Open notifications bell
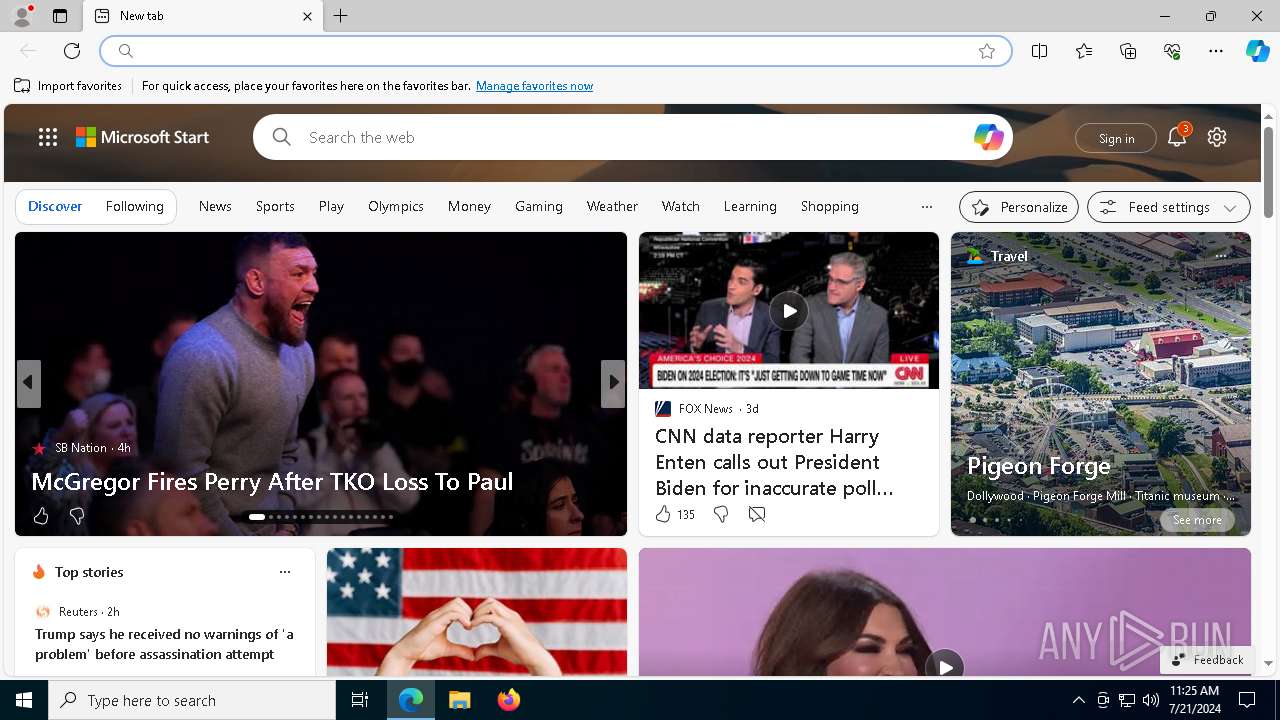 click(x=1177, y=137)
